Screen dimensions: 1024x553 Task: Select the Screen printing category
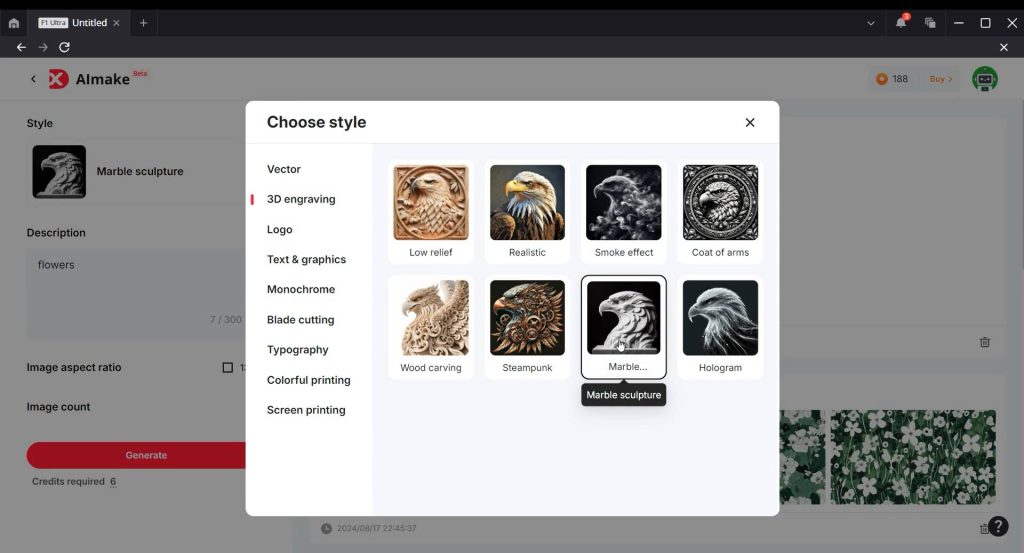click(306, 410)
